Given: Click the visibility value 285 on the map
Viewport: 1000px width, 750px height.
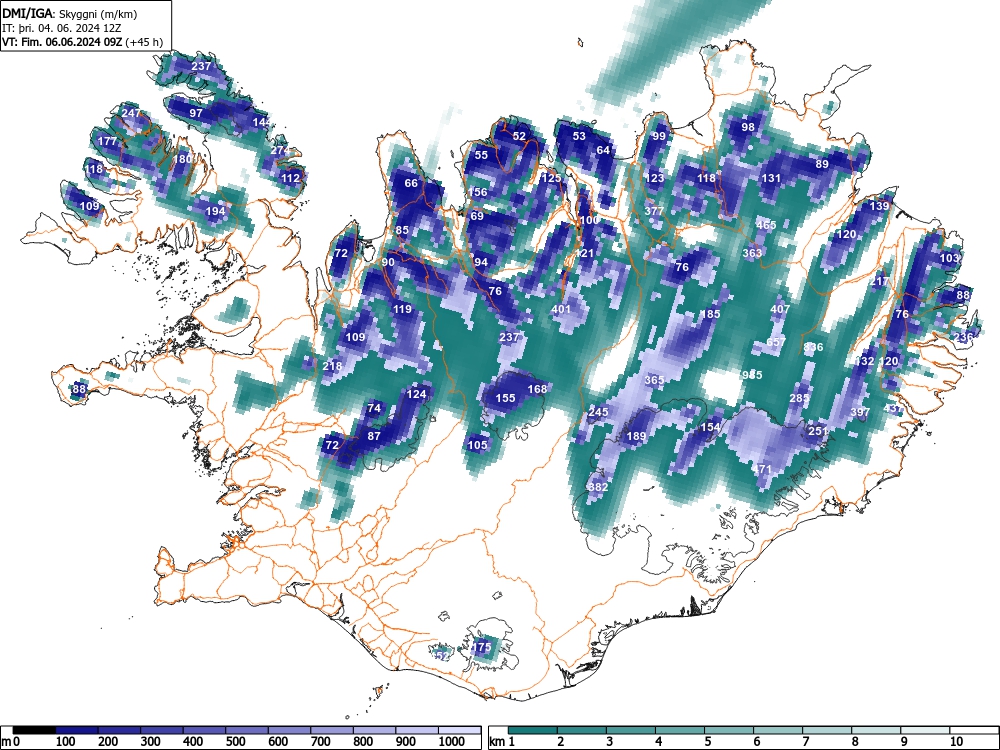Looking at the screenshot, I should (799, 398).
